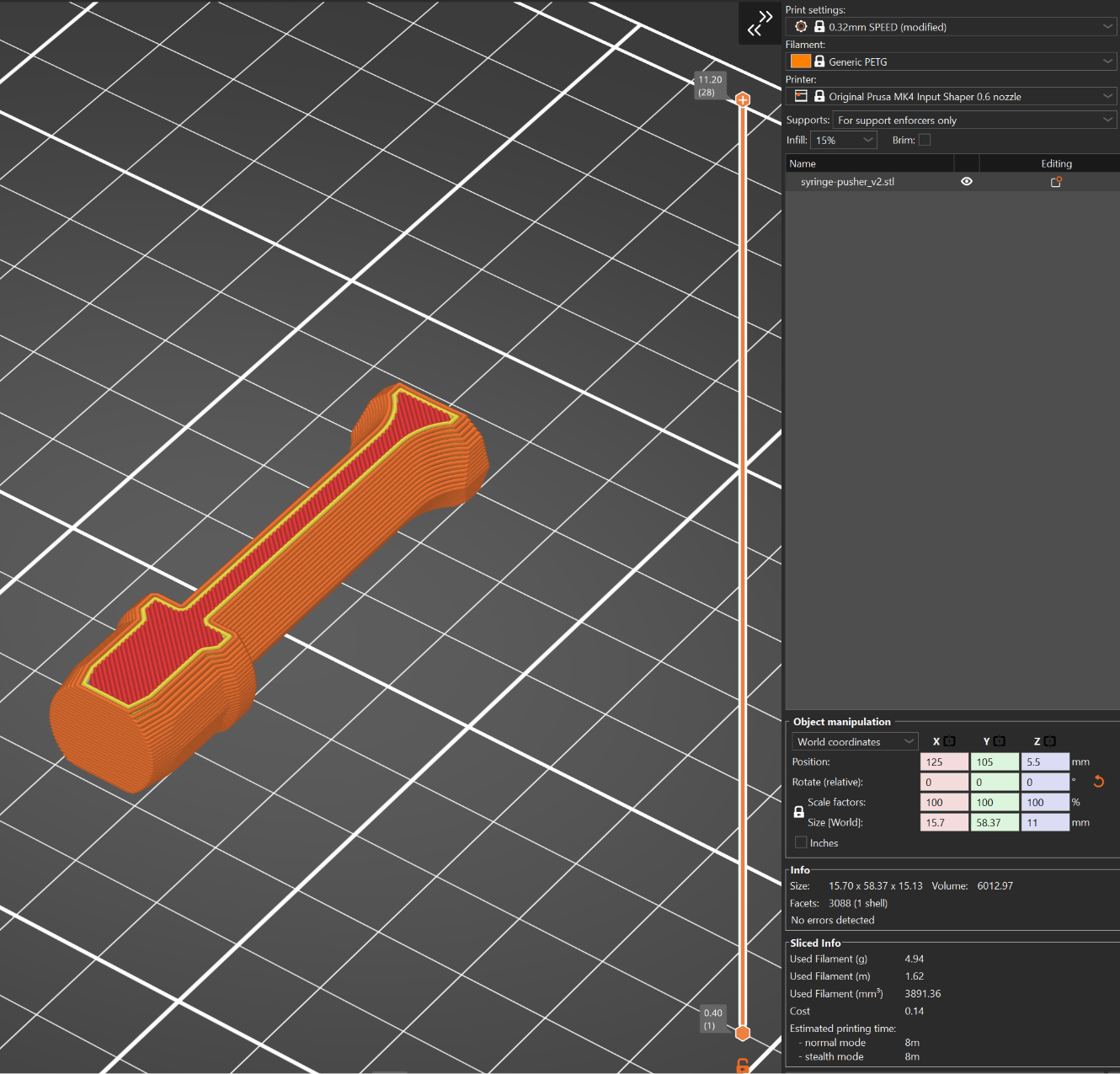Open the Filament preset dropdown Generic PETG
This screenshot has width=1120, height=1074.
[952, 61]
